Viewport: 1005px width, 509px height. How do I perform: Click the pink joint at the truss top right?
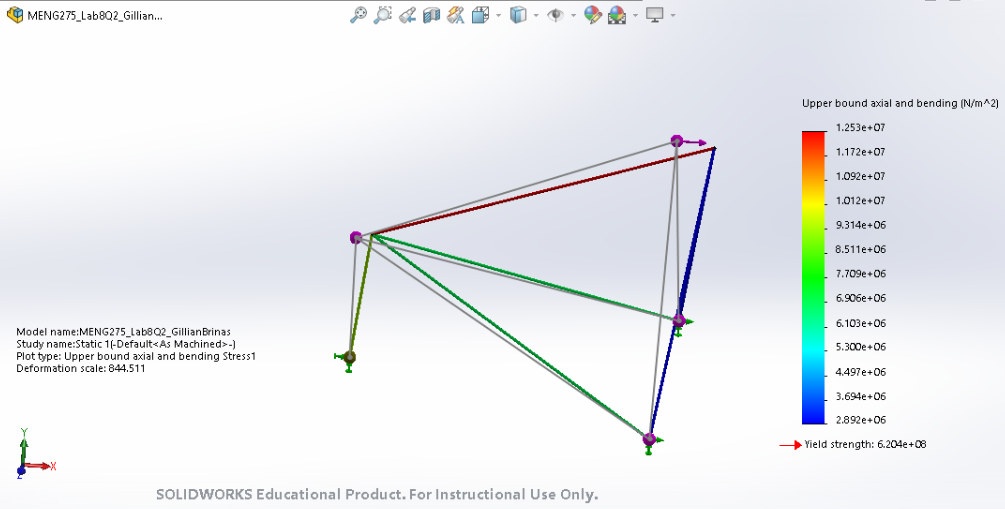coord(677,141)
